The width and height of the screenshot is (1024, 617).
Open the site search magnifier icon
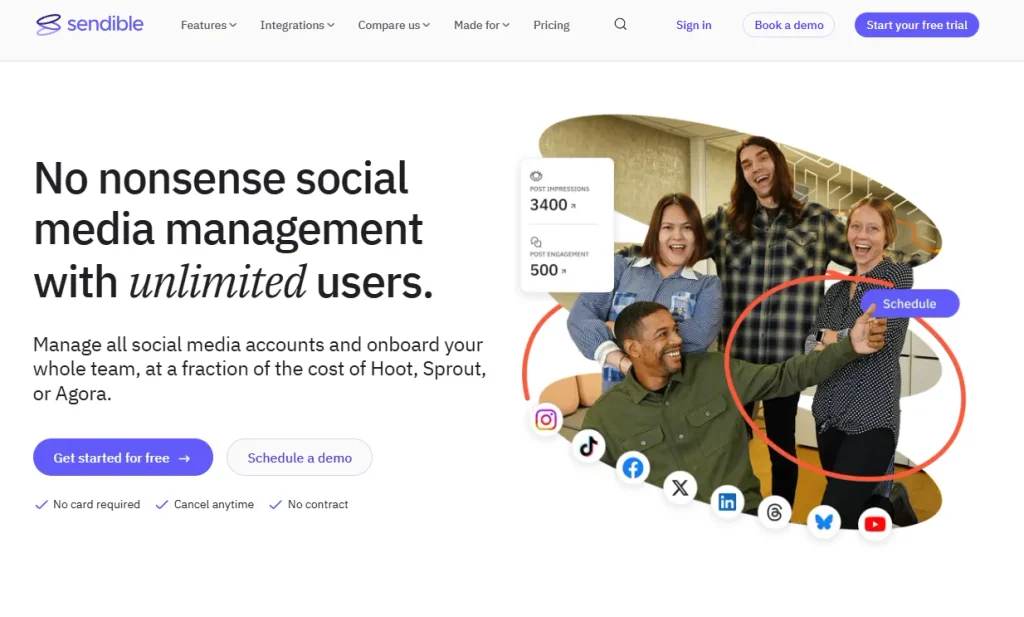(x=620, y=24)
